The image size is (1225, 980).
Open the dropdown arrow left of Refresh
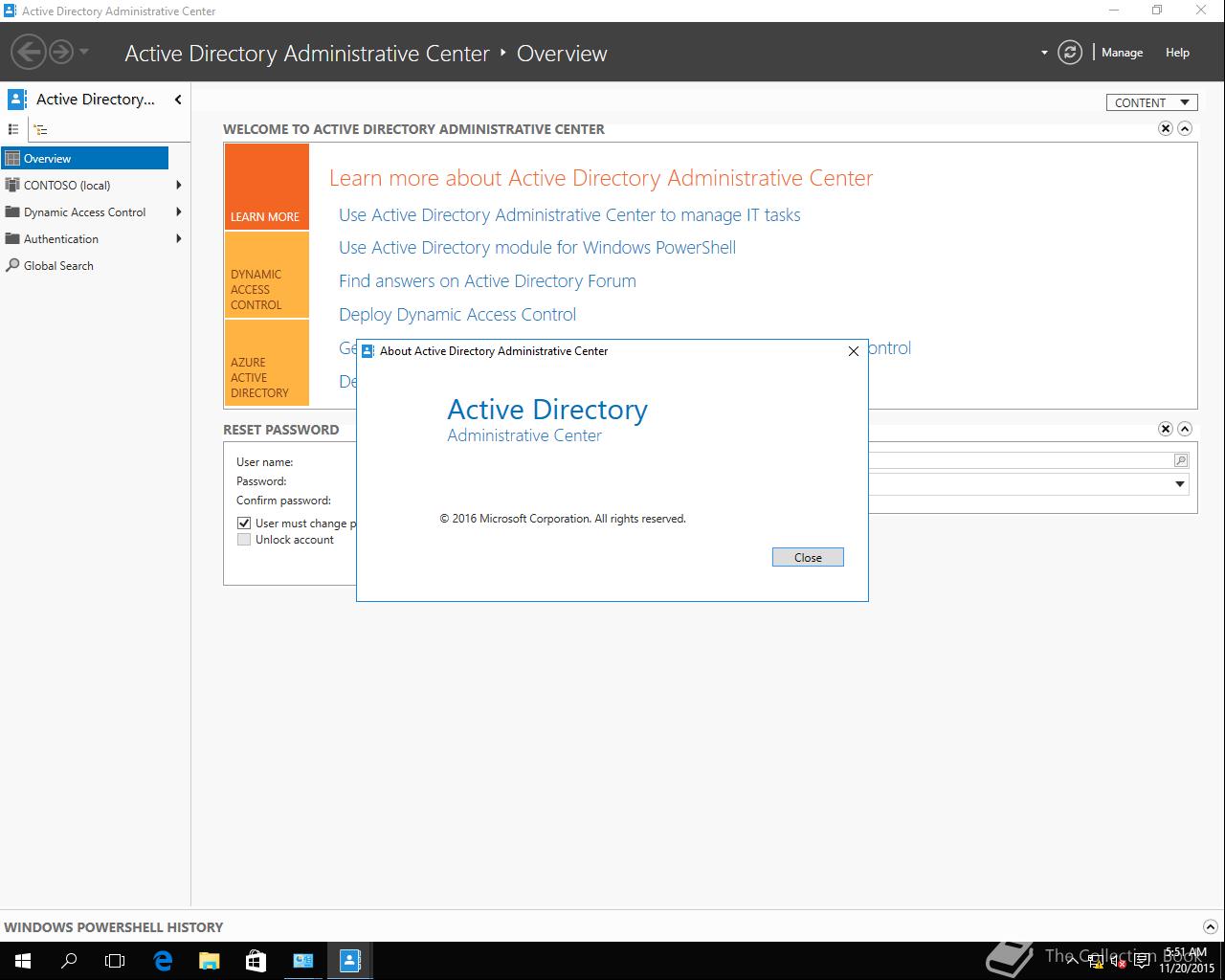[x=1044, y=53]
